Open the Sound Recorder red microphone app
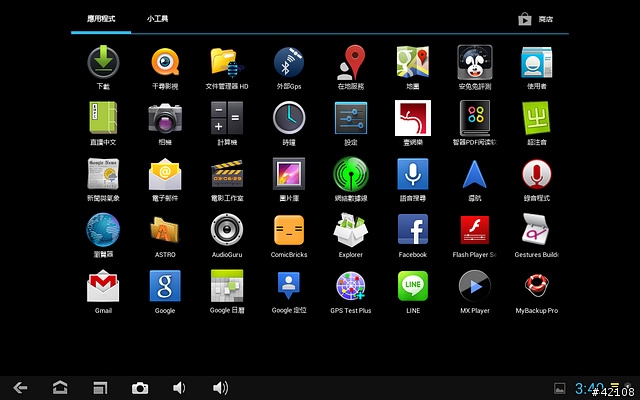 point(536,174)
